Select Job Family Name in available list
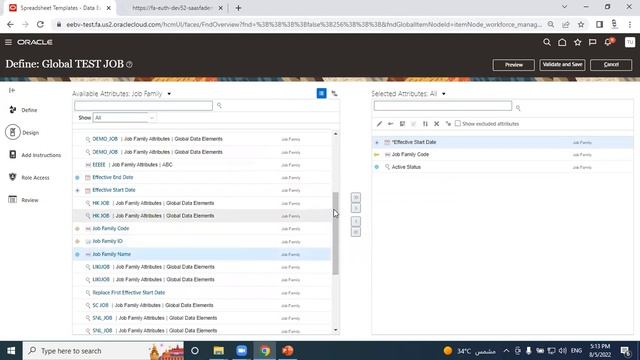The width and height of the screenshot is (640, 360). (x=202, y=254)
